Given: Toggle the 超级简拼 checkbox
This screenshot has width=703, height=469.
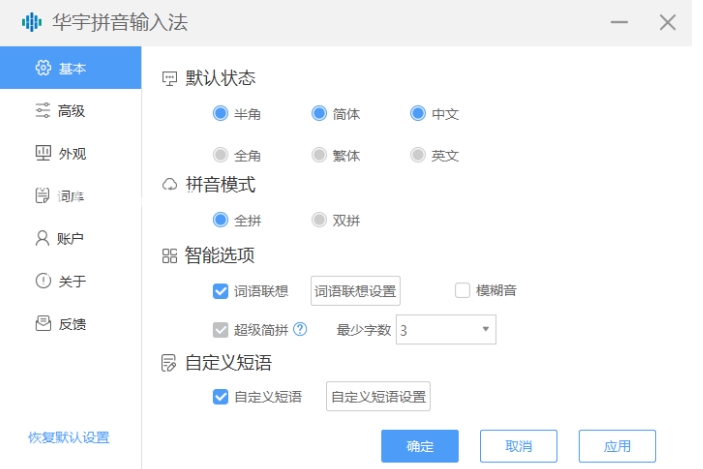Looking at the screenshot, I should 220,330.
